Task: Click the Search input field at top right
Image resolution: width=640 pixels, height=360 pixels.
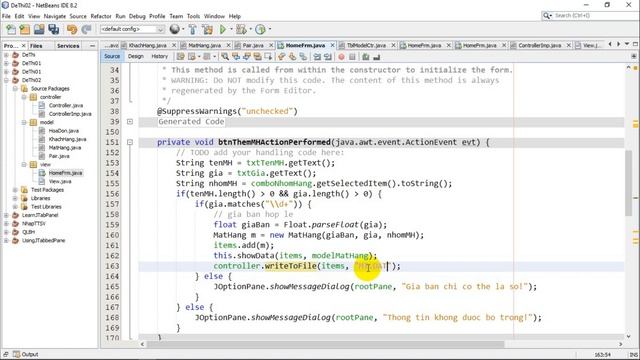Action: (596, 16)
